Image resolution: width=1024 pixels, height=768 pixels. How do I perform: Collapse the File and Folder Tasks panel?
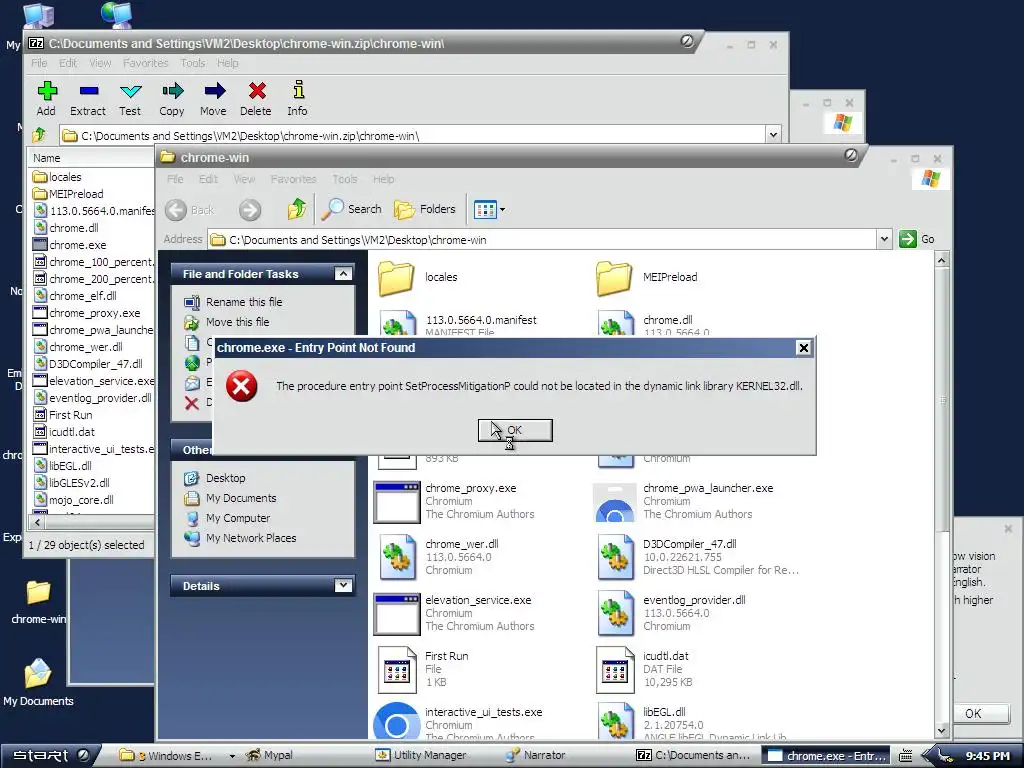(344, 274)
